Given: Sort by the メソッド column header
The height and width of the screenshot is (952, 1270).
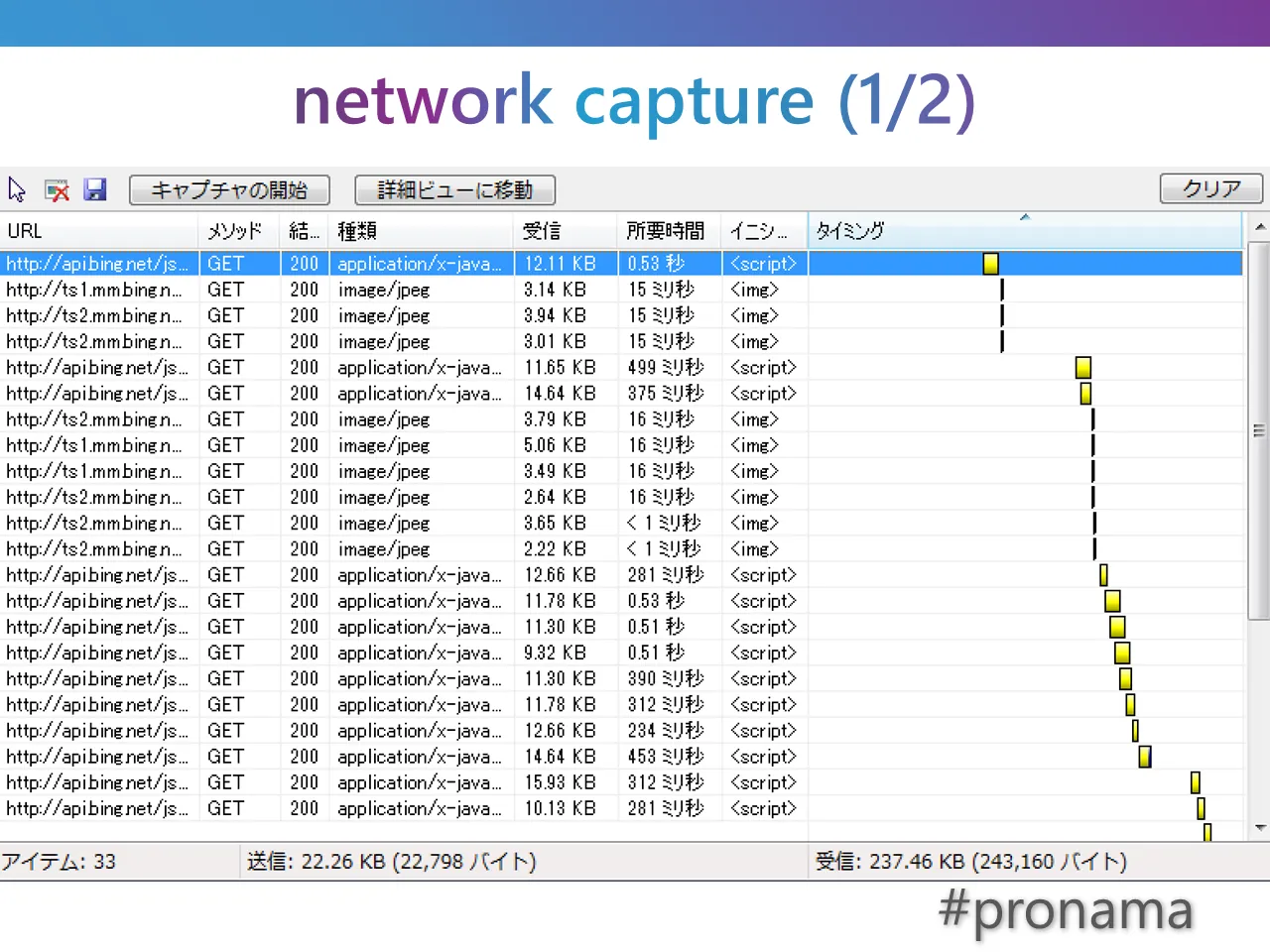Looking at the screenshot, I should pyautogui.click(x=239, y=231).
